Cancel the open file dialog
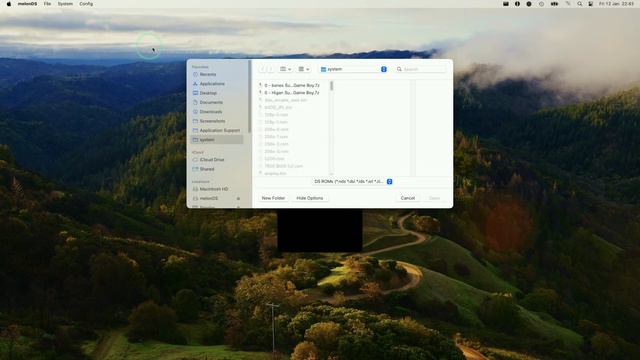Screen dimensions: 640x360 [407, 198]
